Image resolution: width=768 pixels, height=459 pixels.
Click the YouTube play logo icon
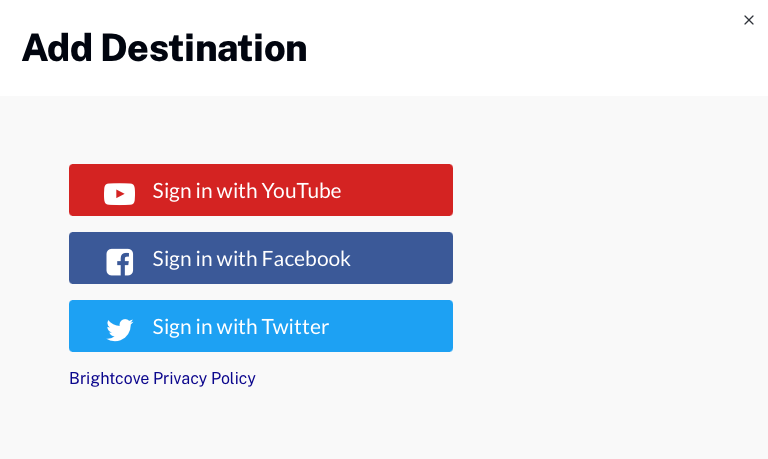coord(119,193)
